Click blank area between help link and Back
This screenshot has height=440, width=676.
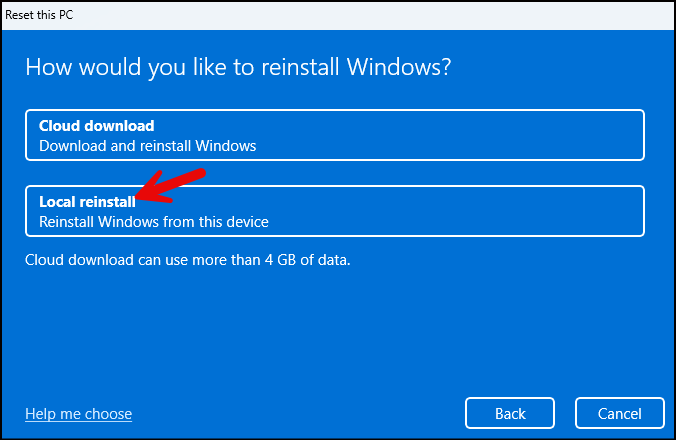[x=297, y=413]
